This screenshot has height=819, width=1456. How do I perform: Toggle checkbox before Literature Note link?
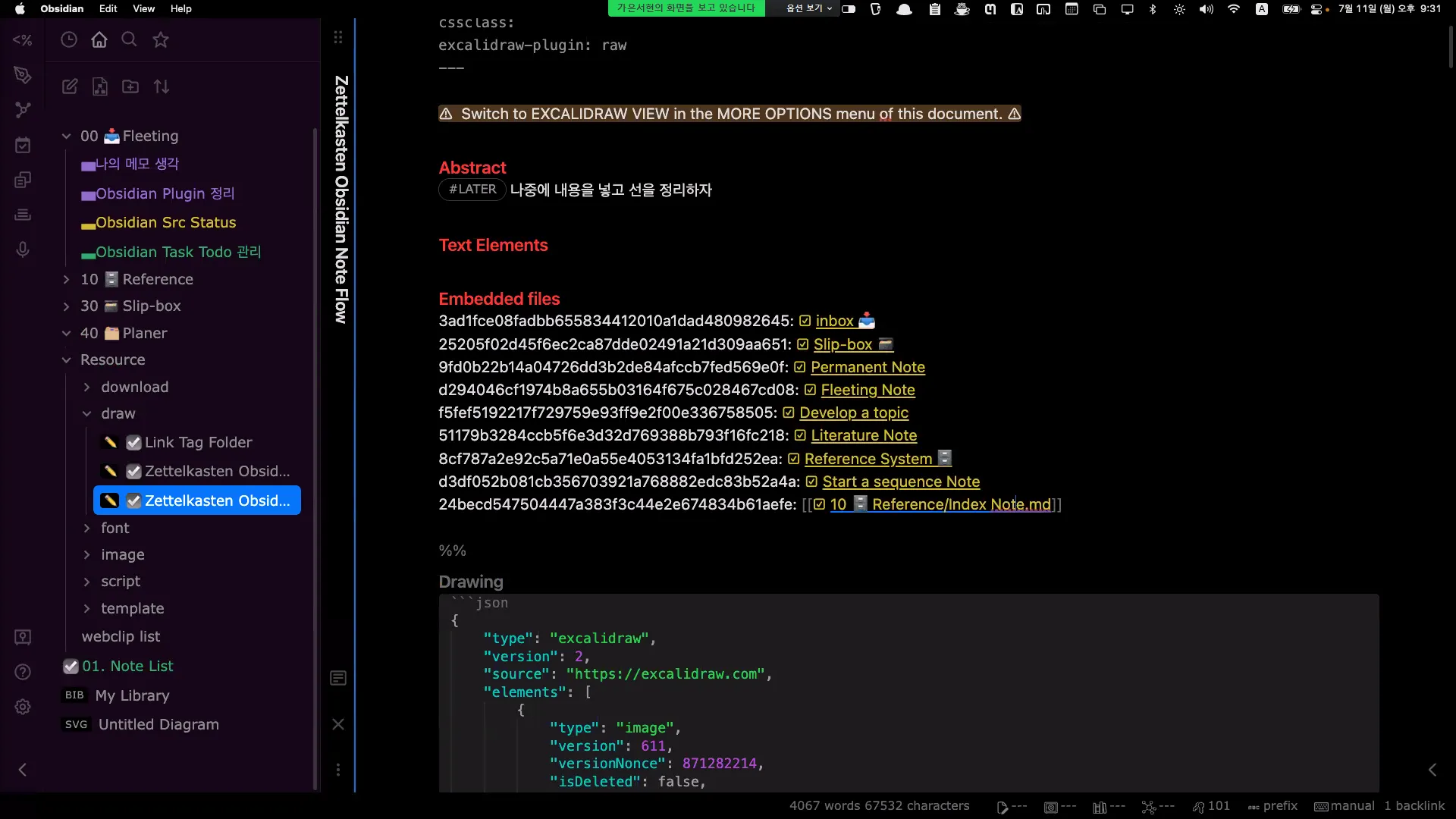pos(800,436)
